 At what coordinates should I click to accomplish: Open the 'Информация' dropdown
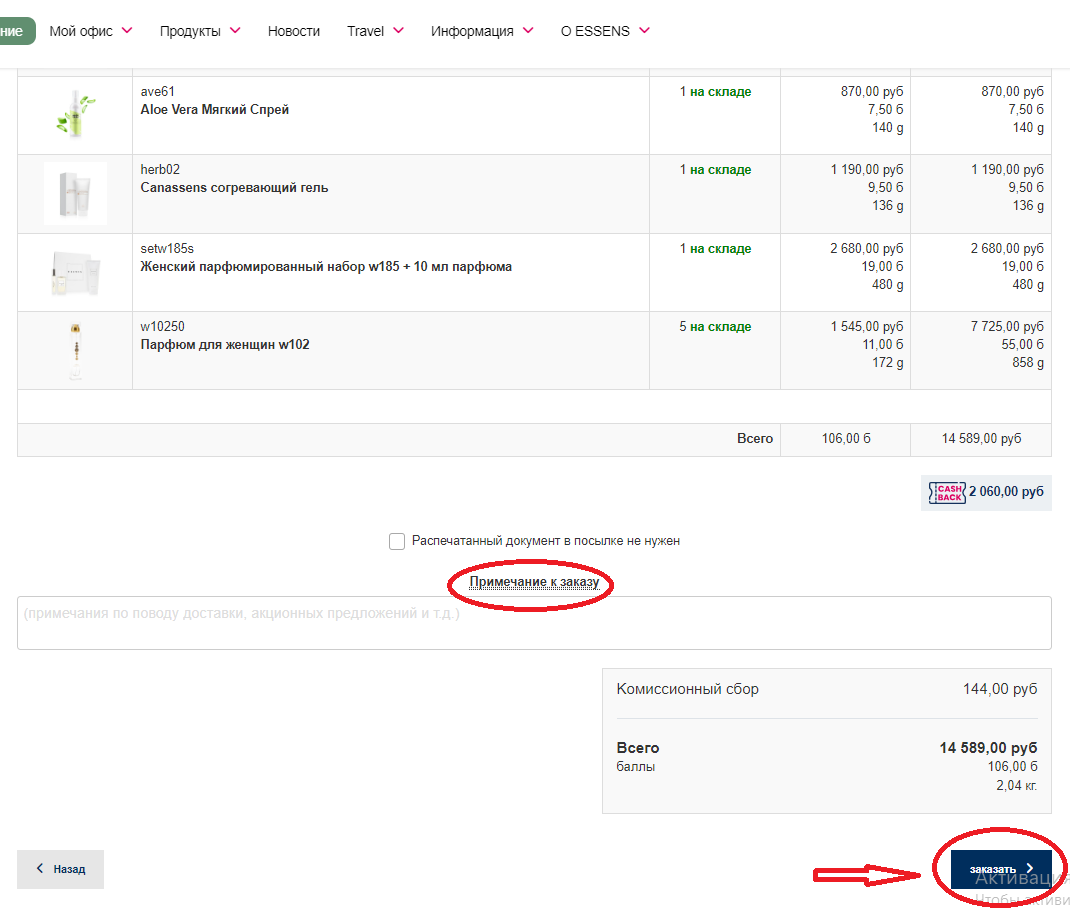(x=482, y=31)
